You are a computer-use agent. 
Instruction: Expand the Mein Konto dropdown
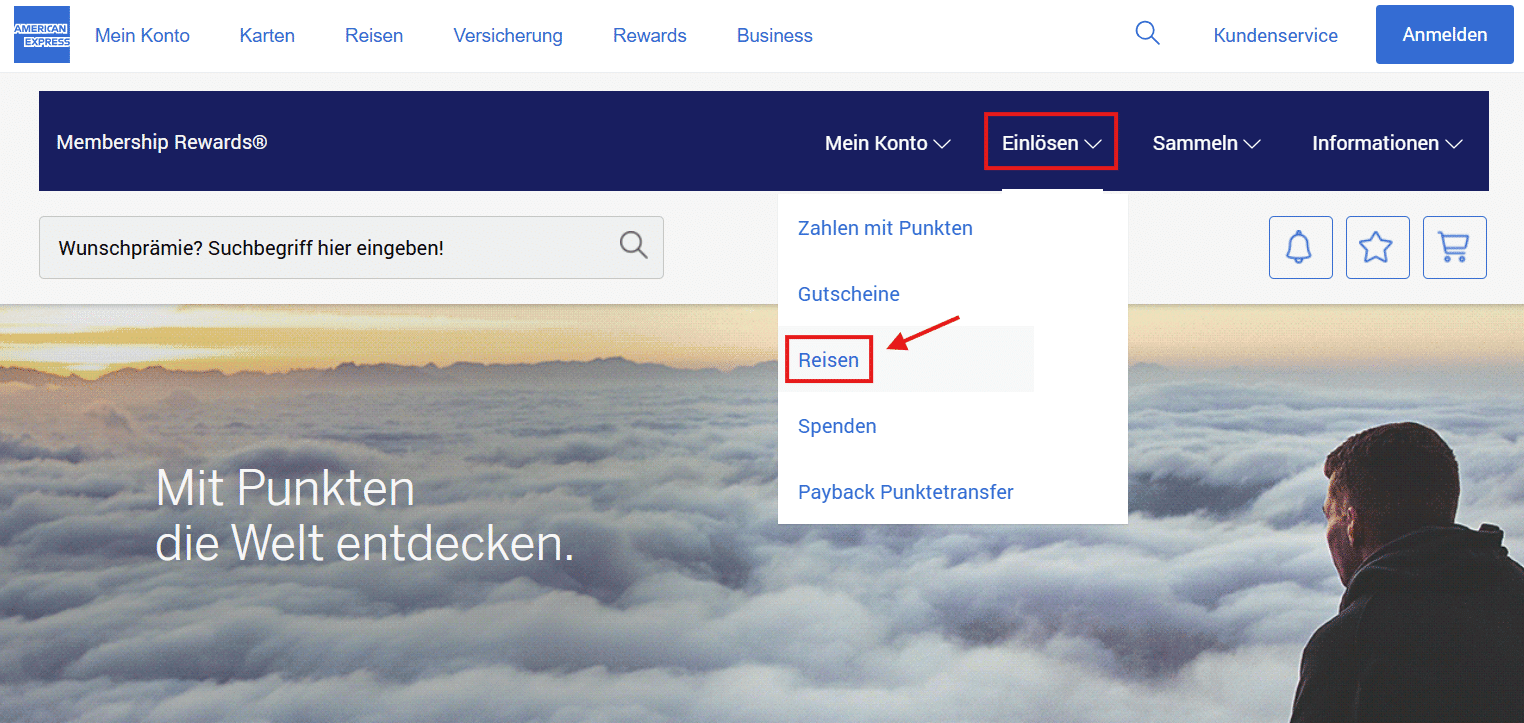[x=887, y=142]
